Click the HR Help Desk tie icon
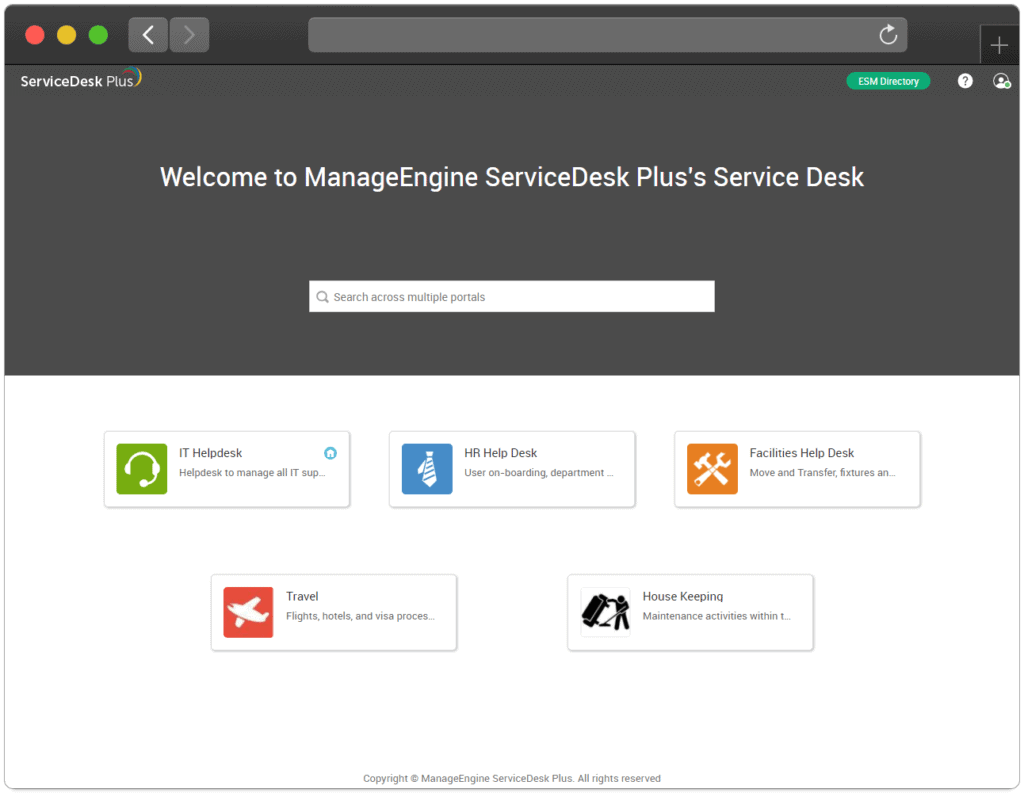The width and height of the screenshot is (1024, 793). click(x=427, y=469)
